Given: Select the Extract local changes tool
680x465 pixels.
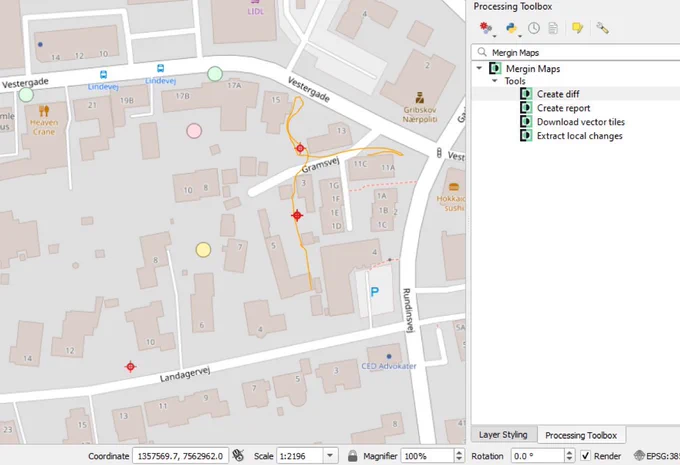Looking at the screenshot, I should point(579,135).
